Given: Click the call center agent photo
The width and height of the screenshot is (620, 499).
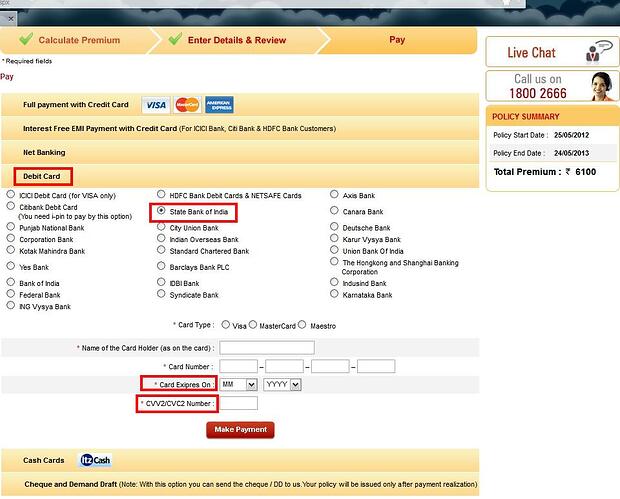Looking at the screenshot, I should (x=602, y=86).
